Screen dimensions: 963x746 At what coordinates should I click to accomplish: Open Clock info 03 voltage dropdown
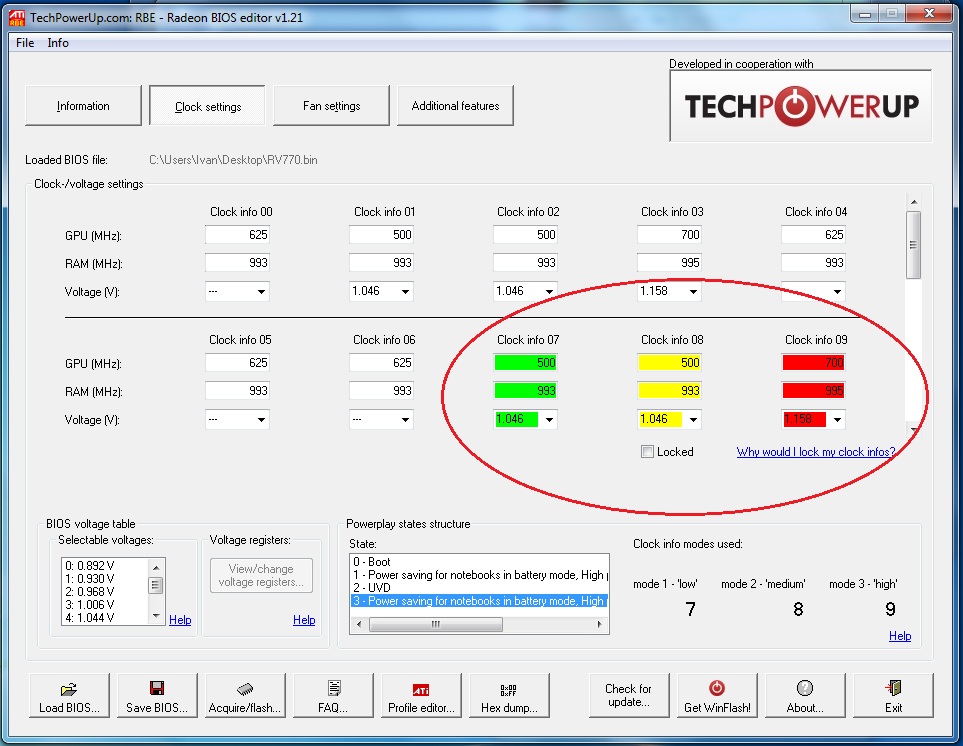(692, 291)
